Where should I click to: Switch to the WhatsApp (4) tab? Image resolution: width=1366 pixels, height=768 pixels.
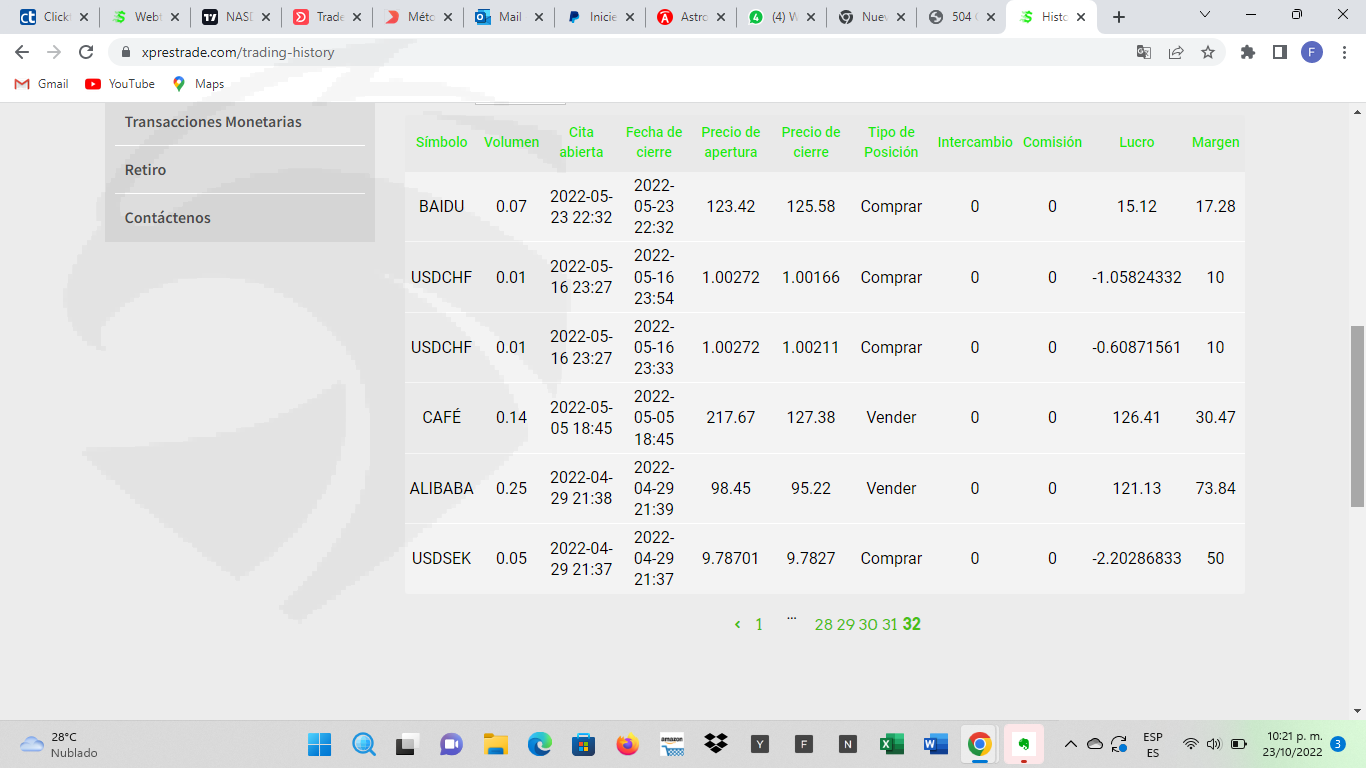pyautogui.click(x=782, y=17)
